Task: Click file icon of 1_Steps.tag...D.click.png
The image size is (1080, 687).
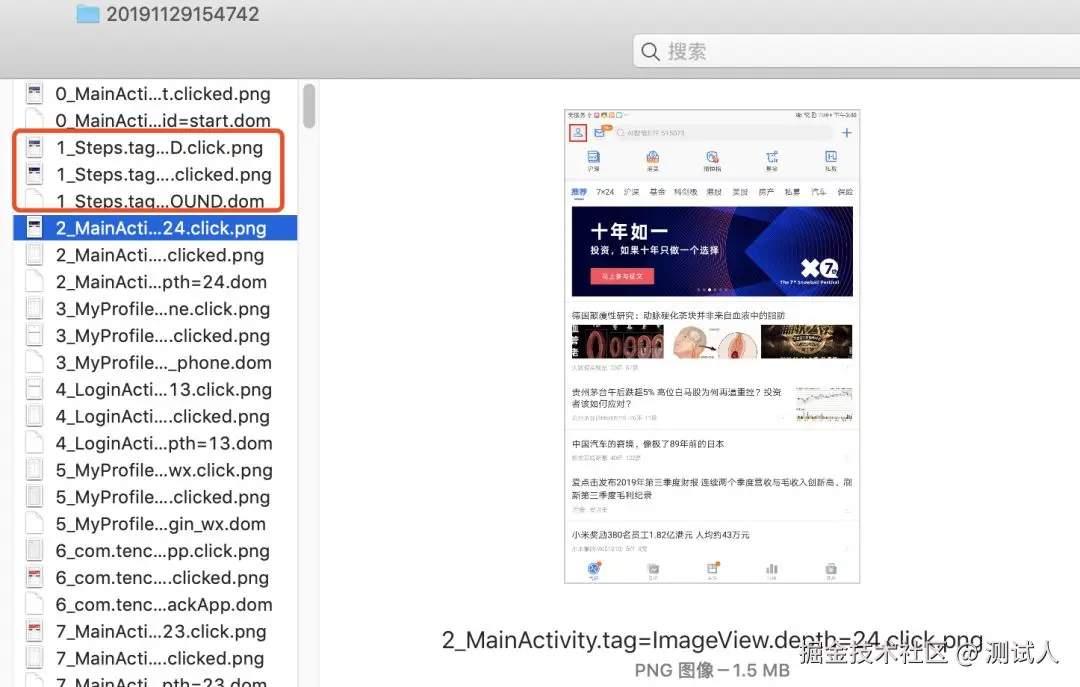Action: [x=34, y=147]
